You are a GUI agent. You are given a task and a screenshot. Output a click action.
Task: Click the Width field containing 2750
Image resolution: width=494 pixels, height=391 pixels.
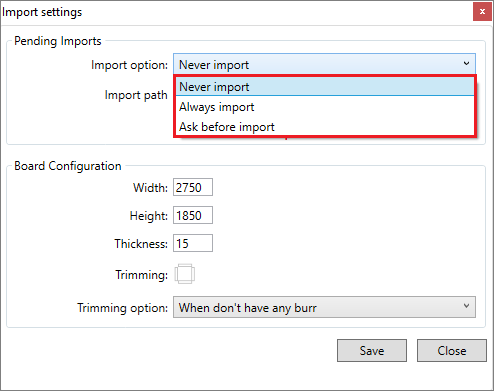click(x=193, y=187)
